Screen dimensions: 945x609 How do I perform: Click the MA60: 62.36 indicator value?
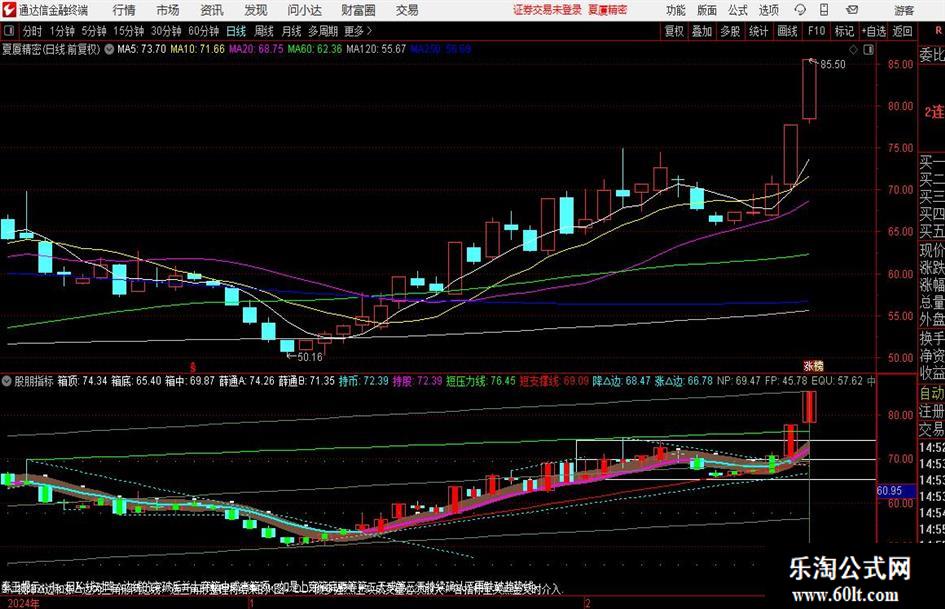pos(315,49)
